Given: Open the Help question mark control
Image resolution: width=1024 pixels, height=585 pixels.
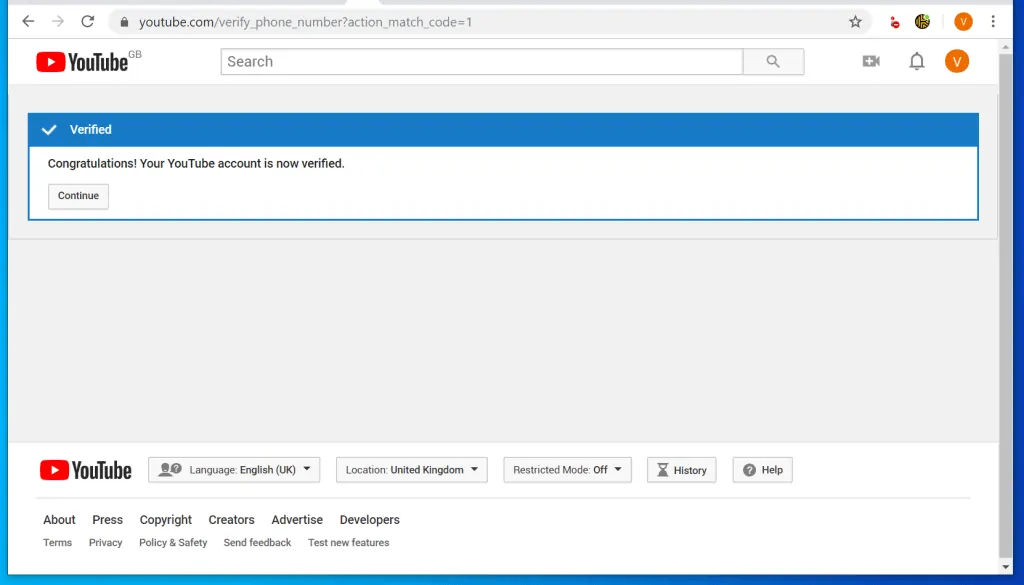Looking at the screenshot, I should click(762, 470).
